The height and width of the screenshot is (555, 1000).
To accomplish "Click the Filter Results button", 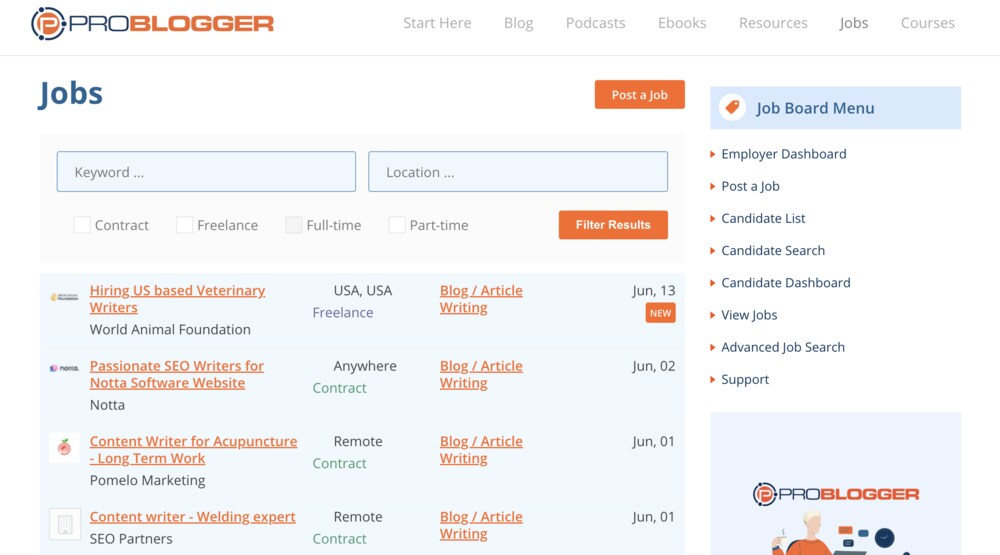I will [613, 225].
